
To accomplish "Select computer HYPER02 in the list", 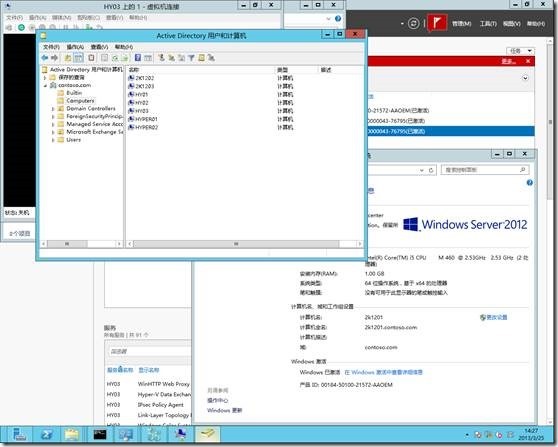I will click(x=143, y=127).
